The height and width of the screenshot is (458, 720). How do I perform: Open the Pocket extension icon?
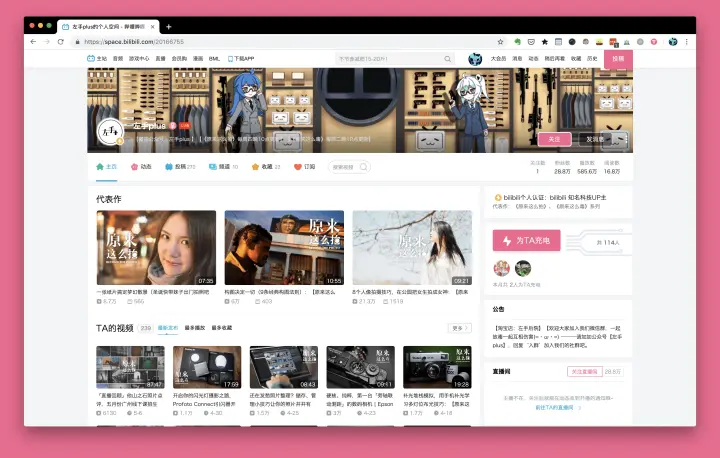point(531,42)
